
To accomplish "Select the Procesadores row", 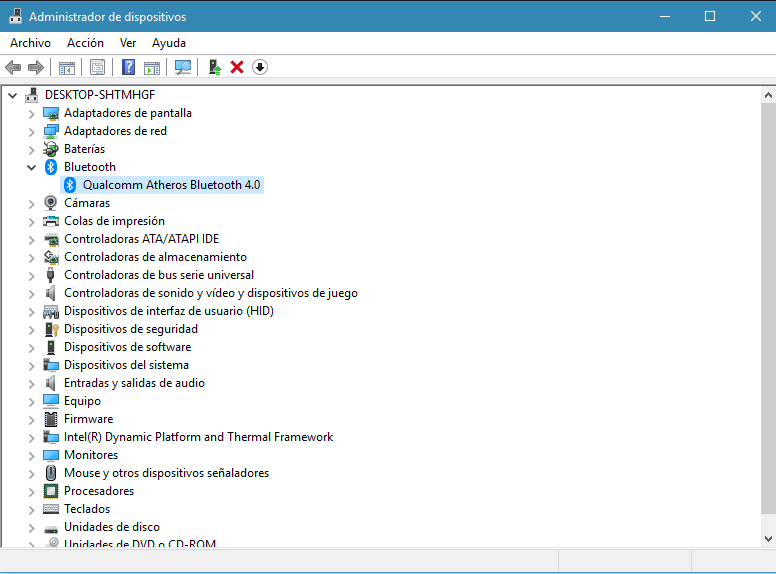I will pos(99,491).
